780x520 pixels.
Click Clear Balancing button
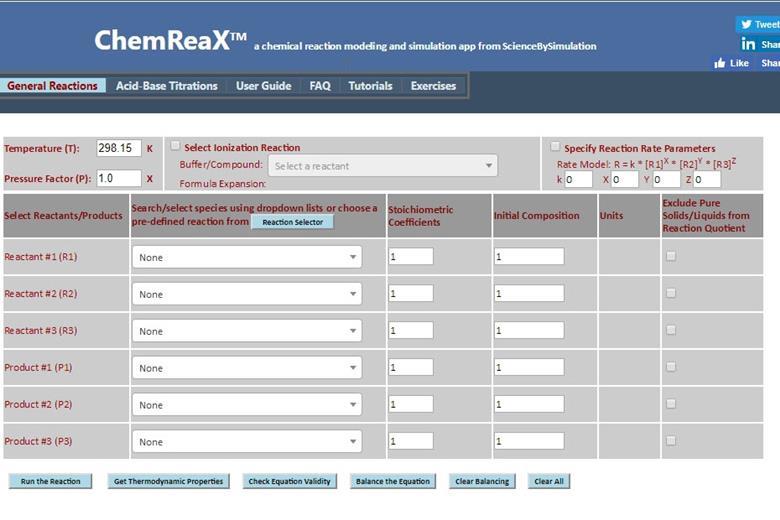tap(482, 481)
